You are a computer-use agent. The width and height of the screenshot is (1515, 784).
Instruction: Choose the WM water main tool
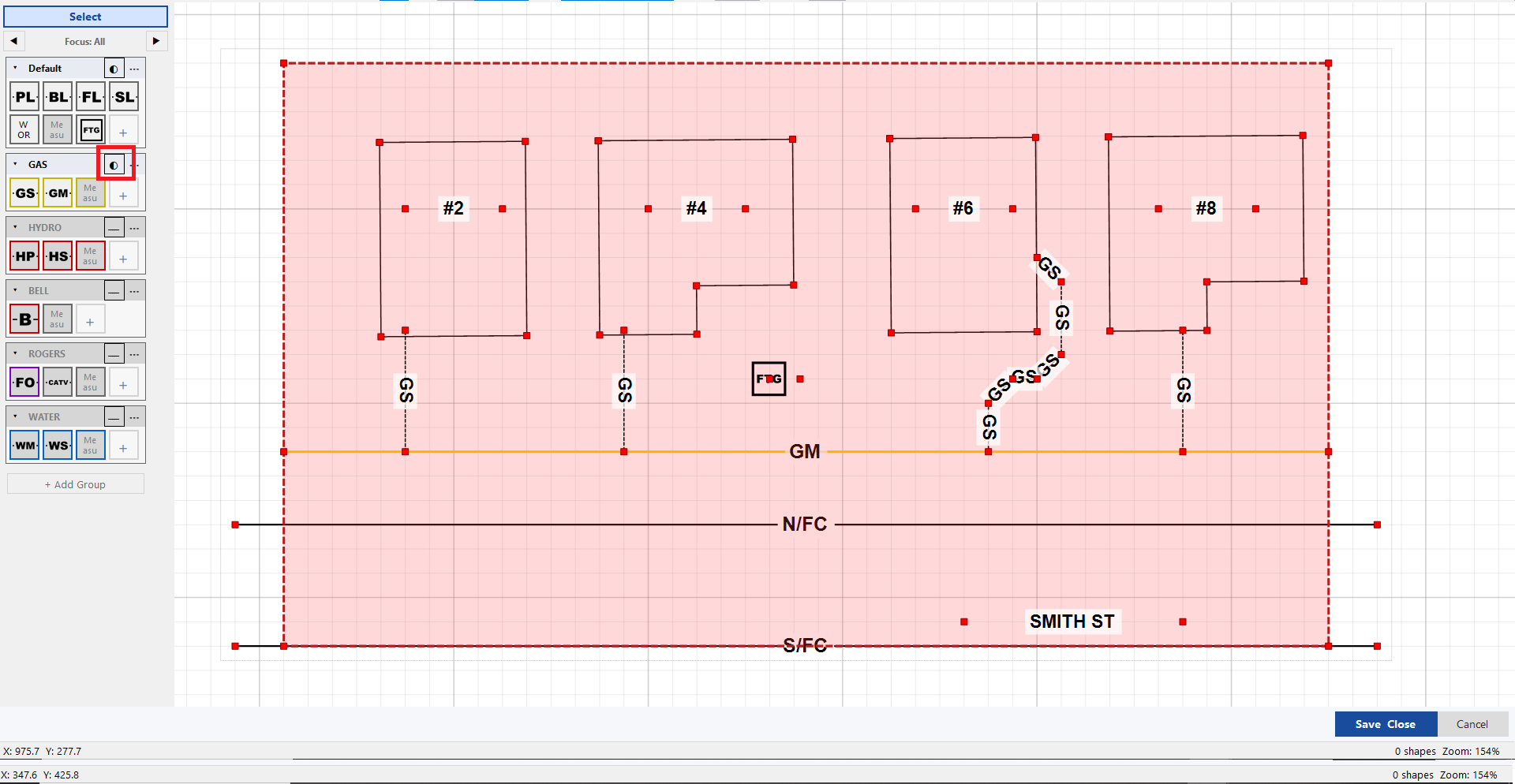pyautogui.click(x=24, y=446)
